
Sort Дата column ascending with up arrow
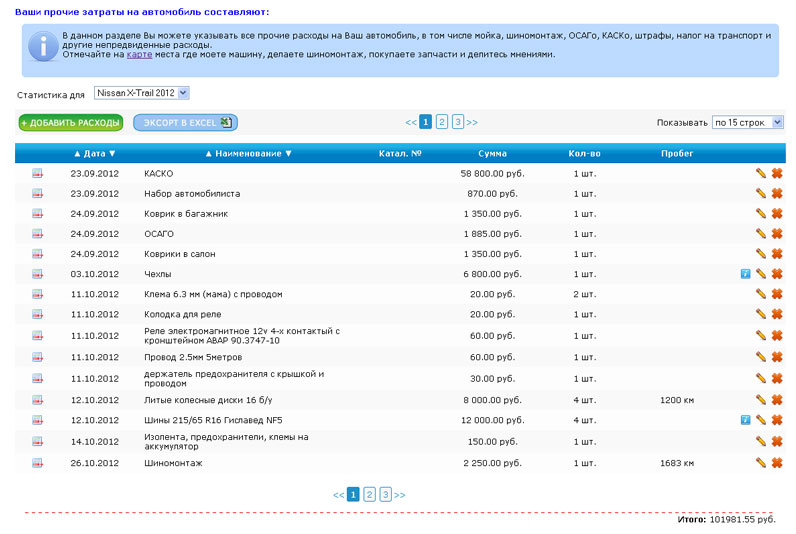77,154
